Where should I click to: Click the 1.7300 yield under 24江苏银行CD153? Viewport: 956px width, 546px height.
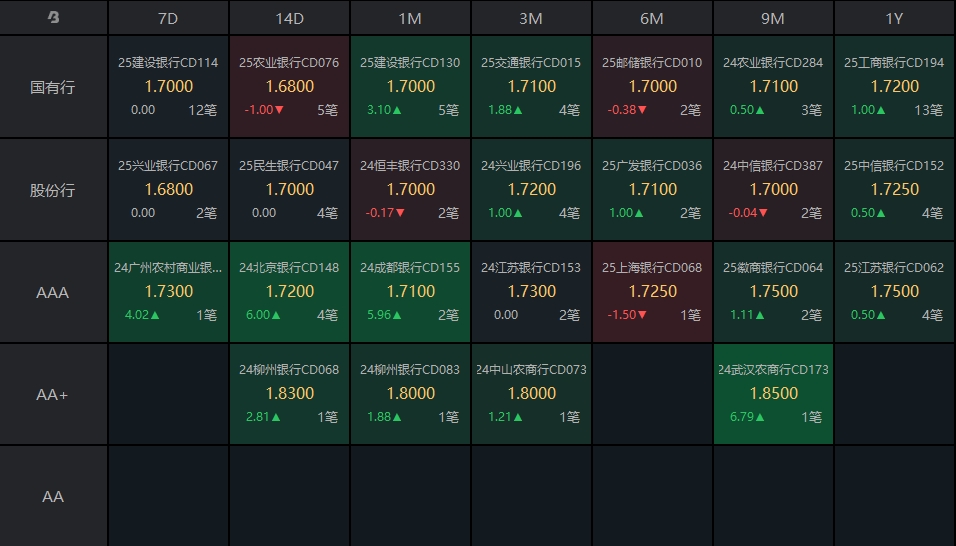(532, 291)
